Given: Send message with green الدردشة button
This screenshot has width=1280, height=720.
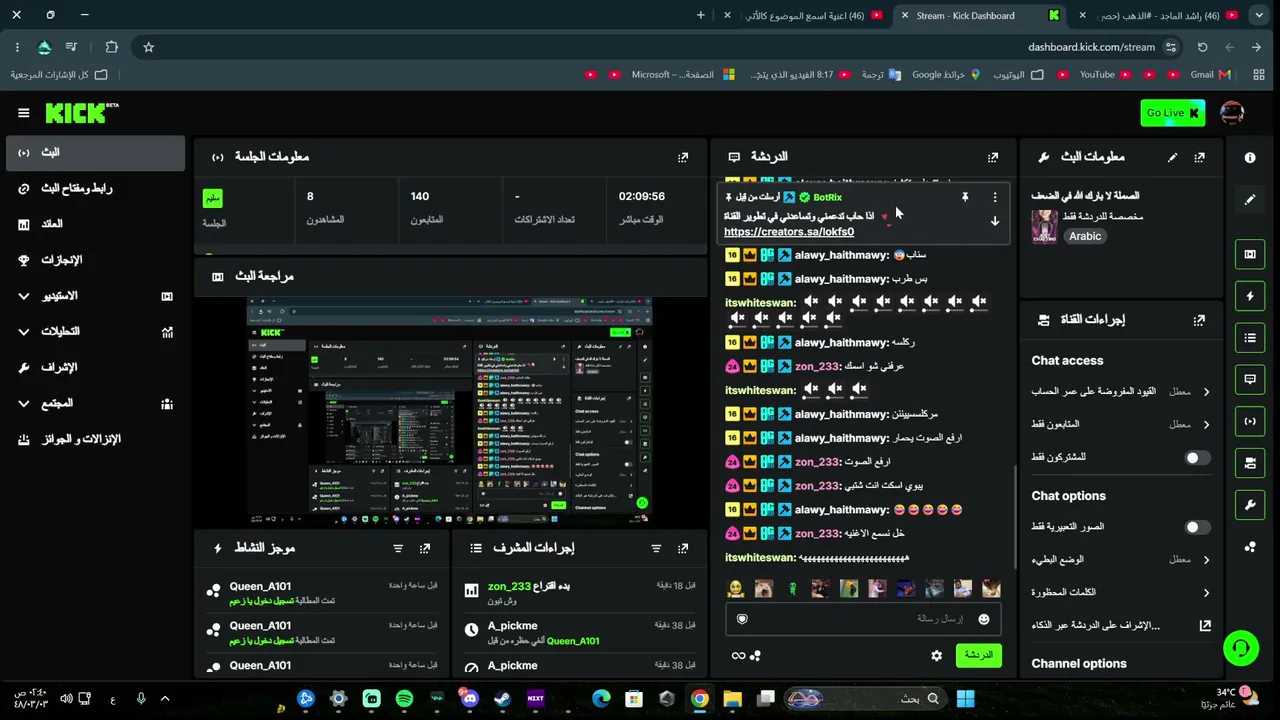Looking at the screenshot, I should [978, 656].
